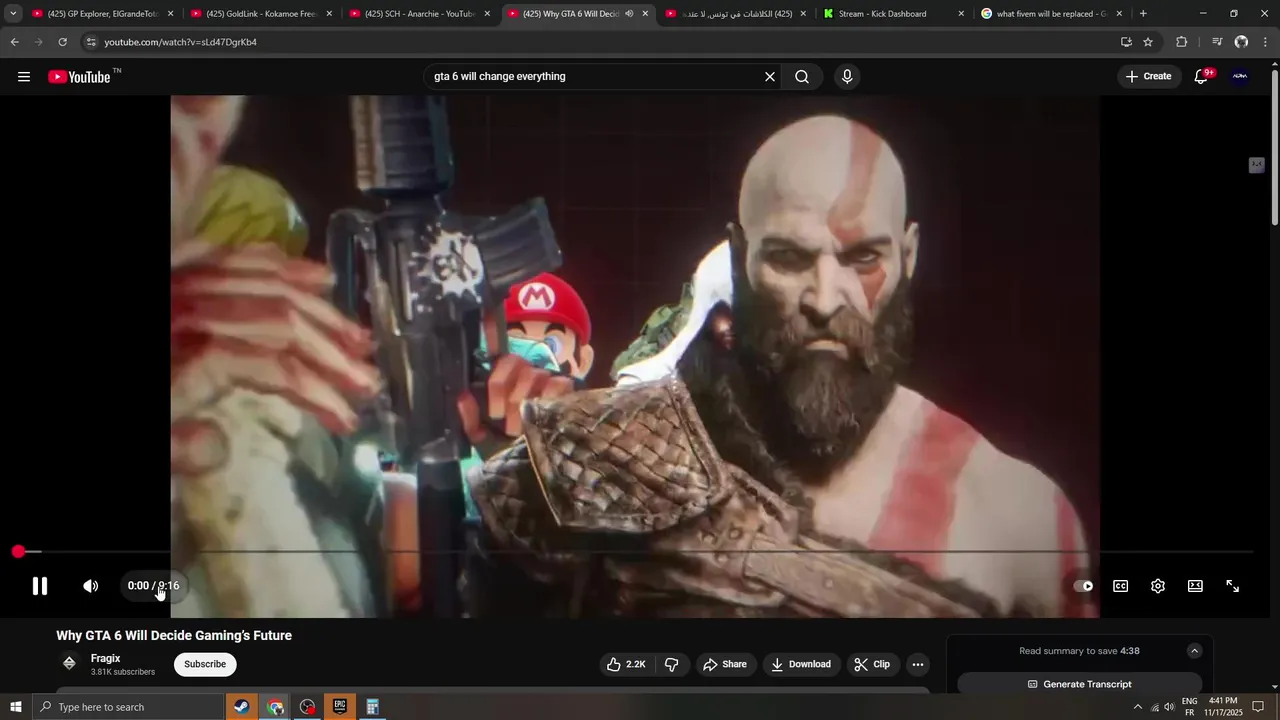
Task: Show hidden system tray icons
Action: click(x=1137, y=707)
